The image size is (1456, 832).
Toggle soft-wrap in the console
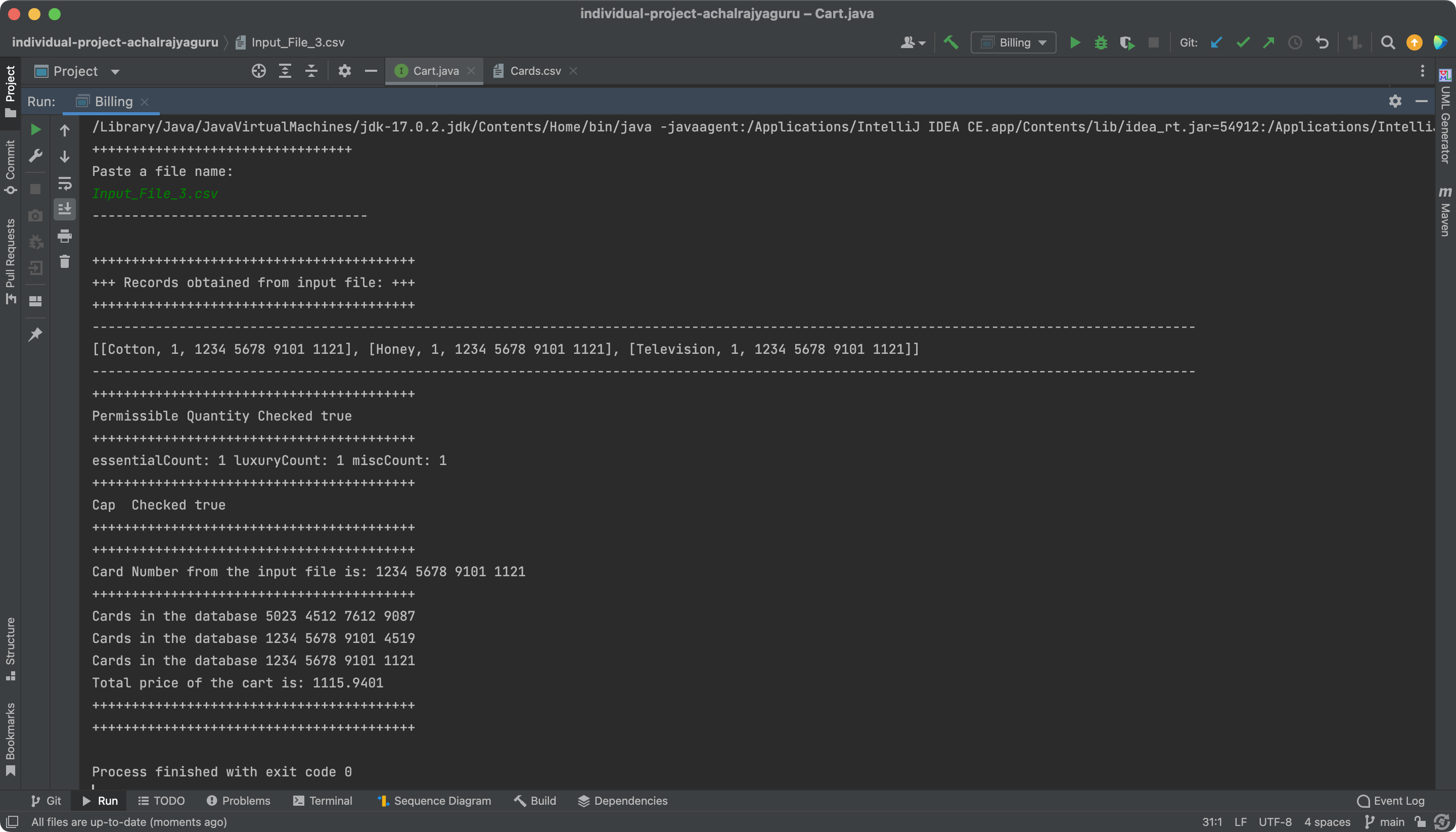point(65,183)
